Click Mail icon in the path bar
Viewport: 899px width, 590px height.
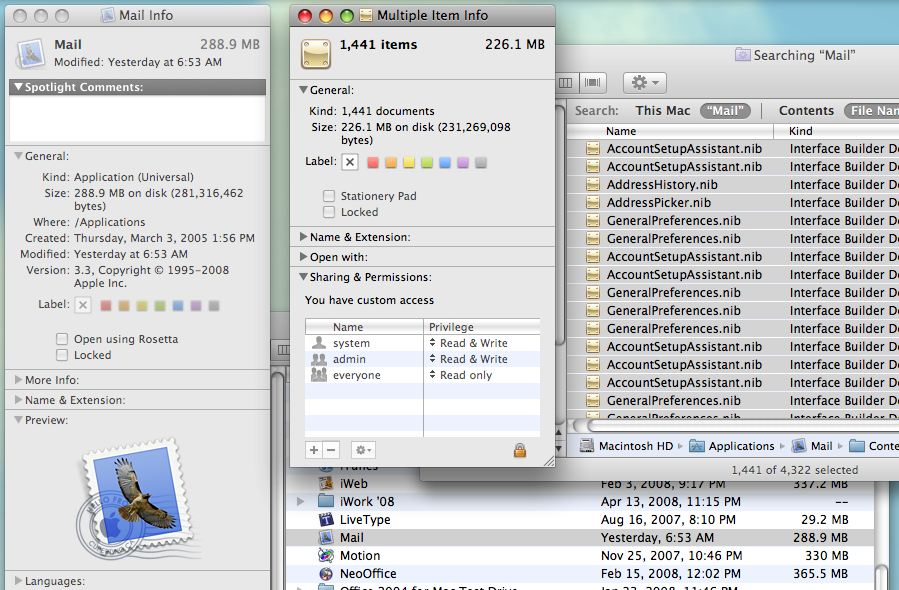[799, 446]
